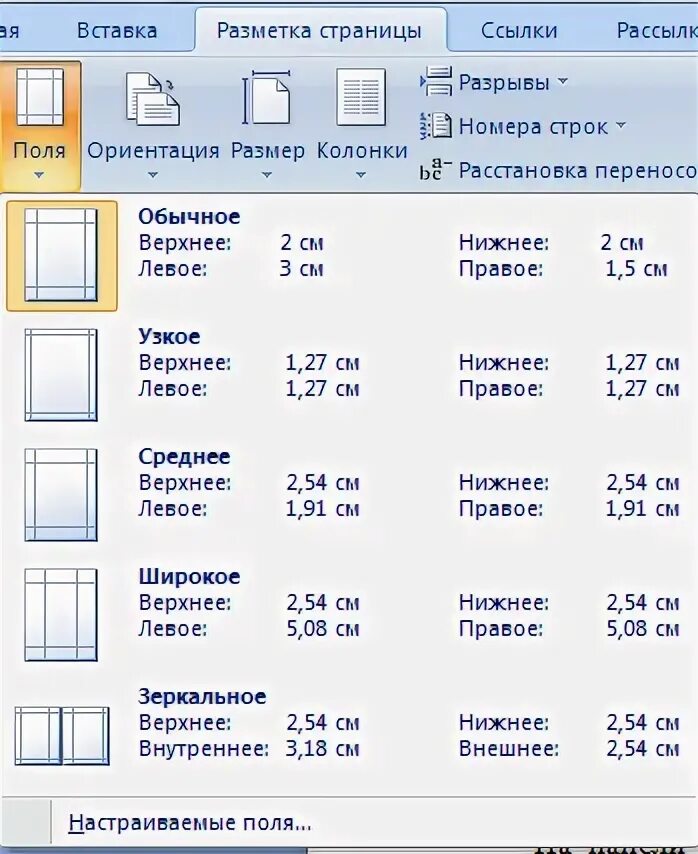698x854 pixels.
Task: Select the Обычное margin preset thumbnail
Action: [x=61, y=255]
